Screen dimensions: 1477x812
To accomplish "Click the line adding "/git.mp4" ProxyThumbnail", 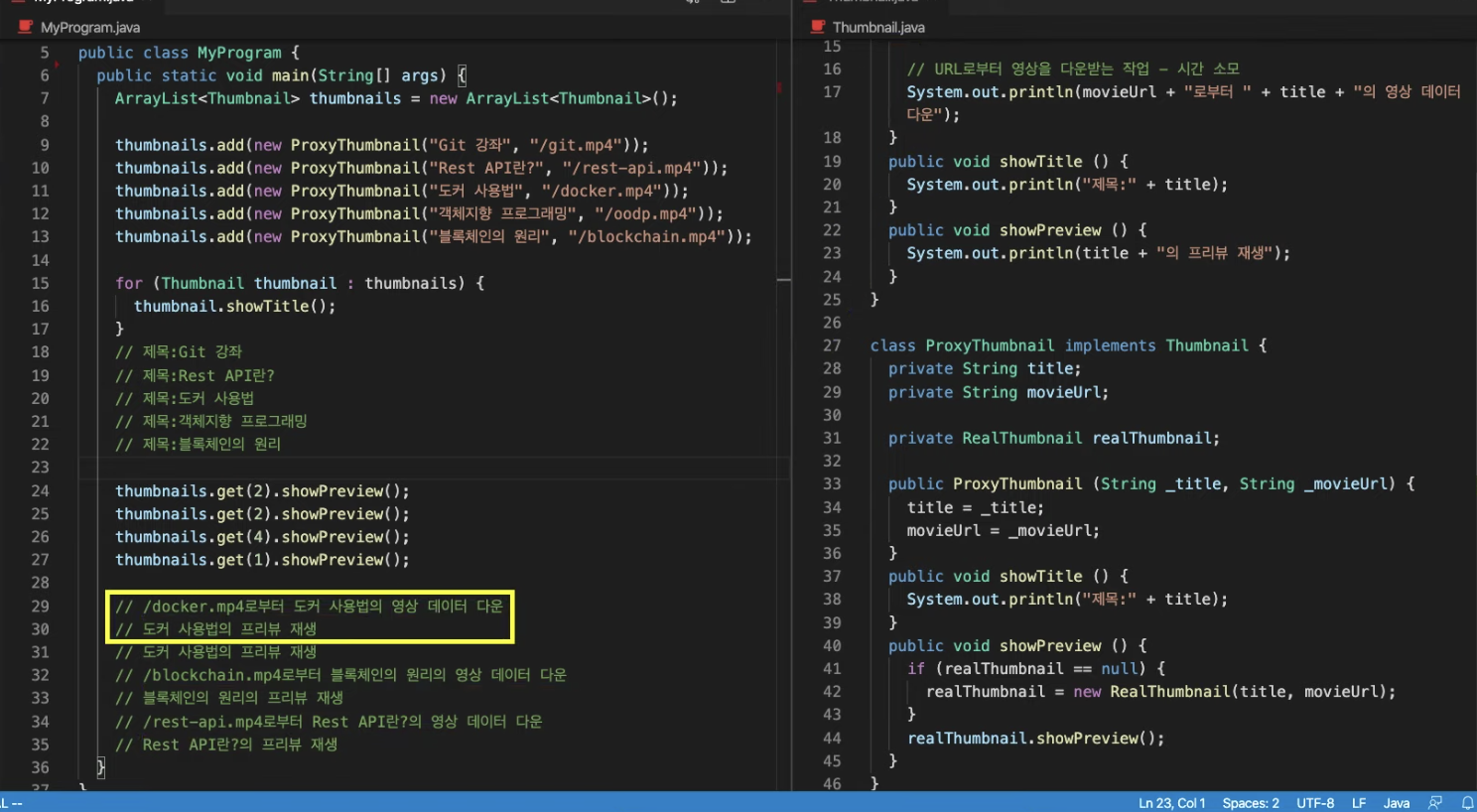I will [382, 145].
